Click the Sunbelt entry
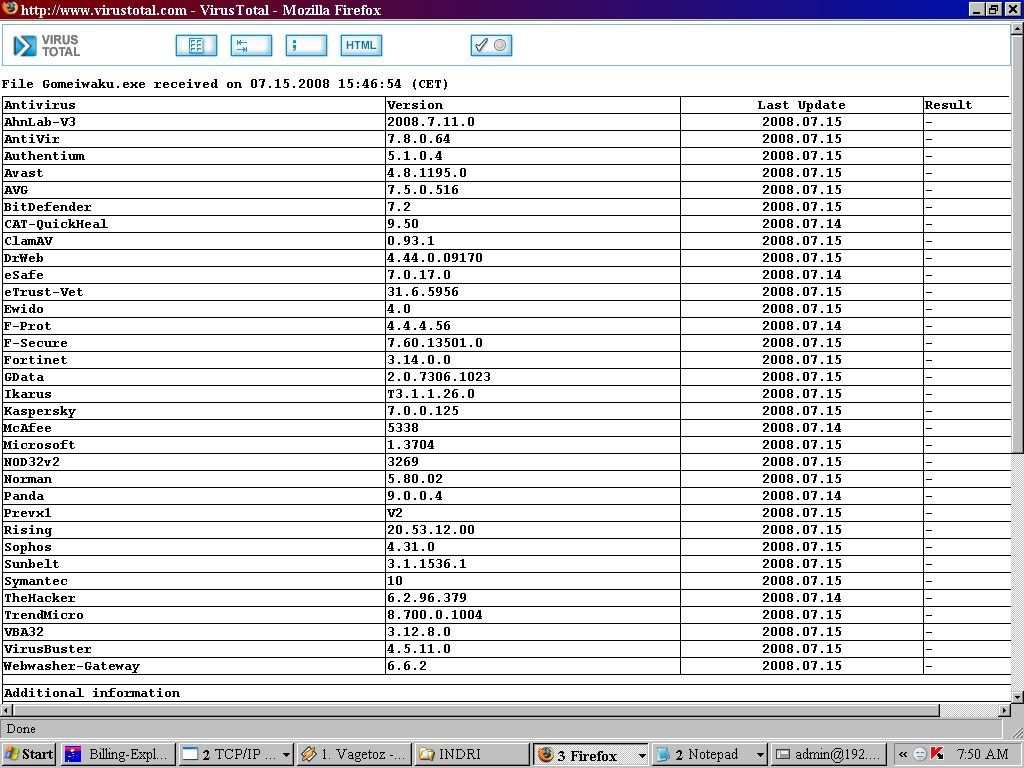Image resolution: width=1024 pixels, height=768 pixels. tap(31, 564)
